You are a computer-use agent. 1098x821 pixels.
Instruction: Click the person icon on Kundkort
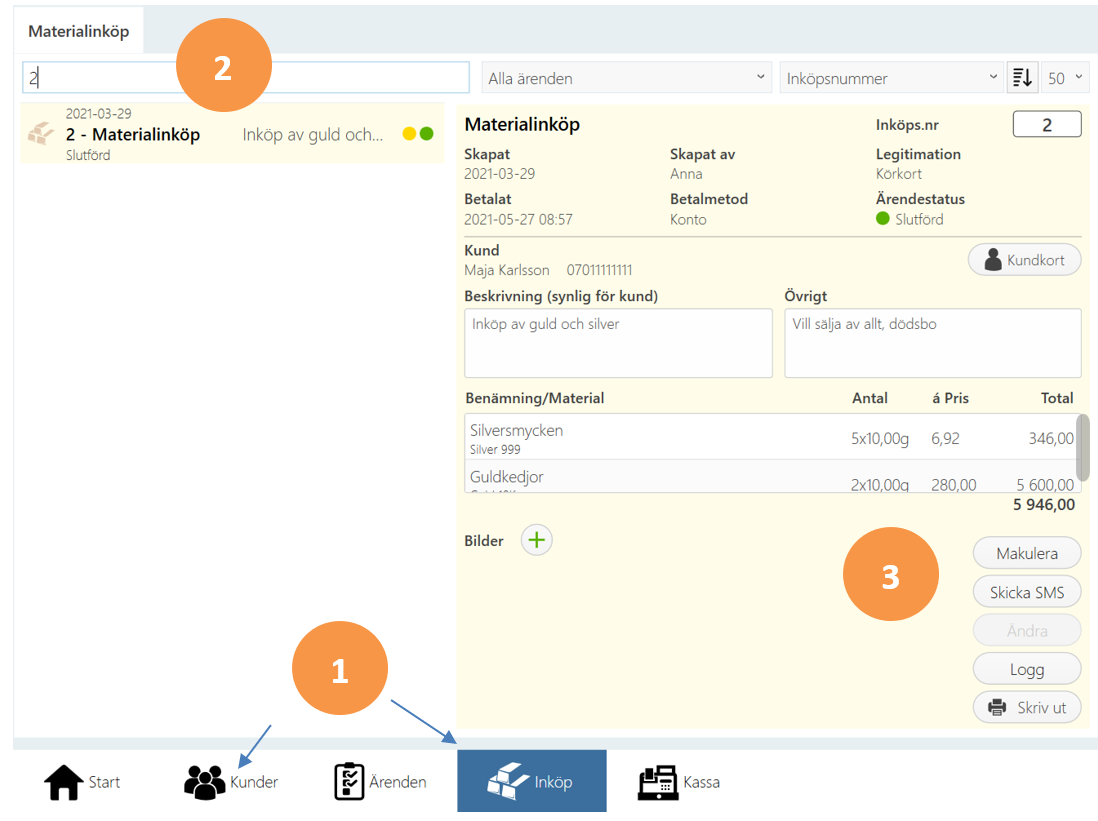[993, 260]
